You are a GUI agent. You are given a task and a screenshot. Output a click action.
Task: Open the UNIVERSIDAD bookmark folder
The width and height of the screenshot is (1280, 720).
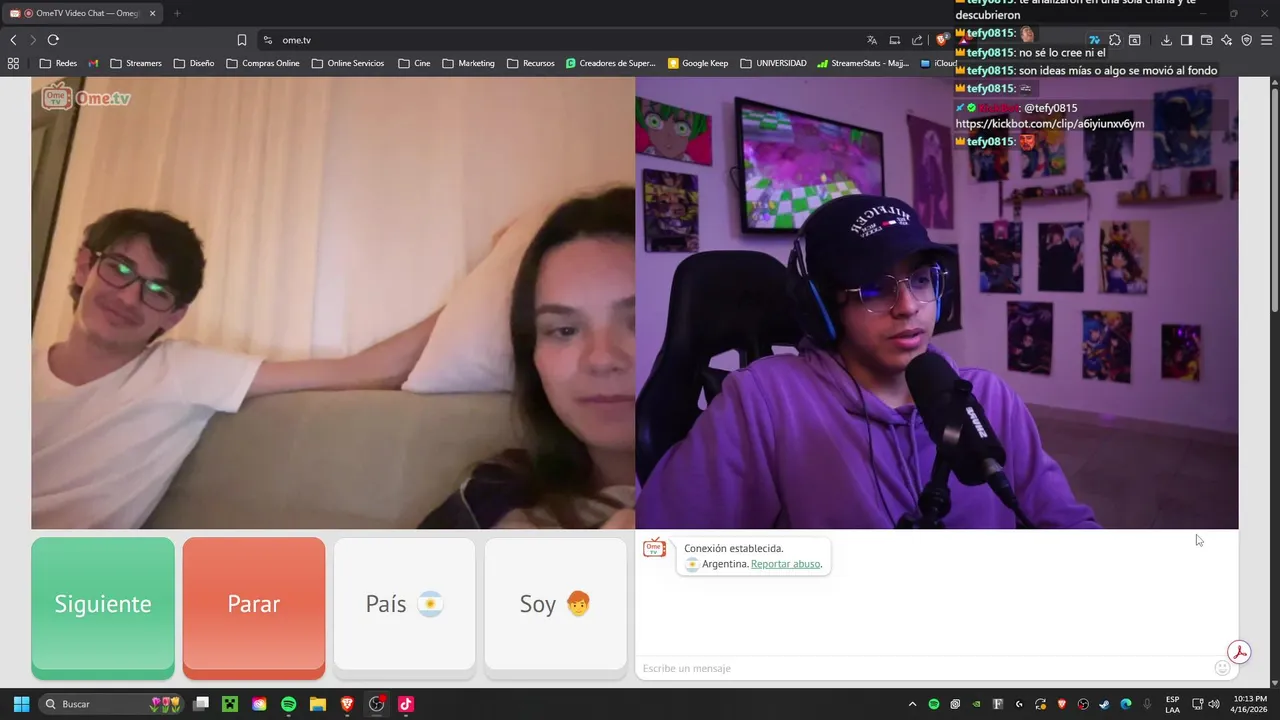774,63
